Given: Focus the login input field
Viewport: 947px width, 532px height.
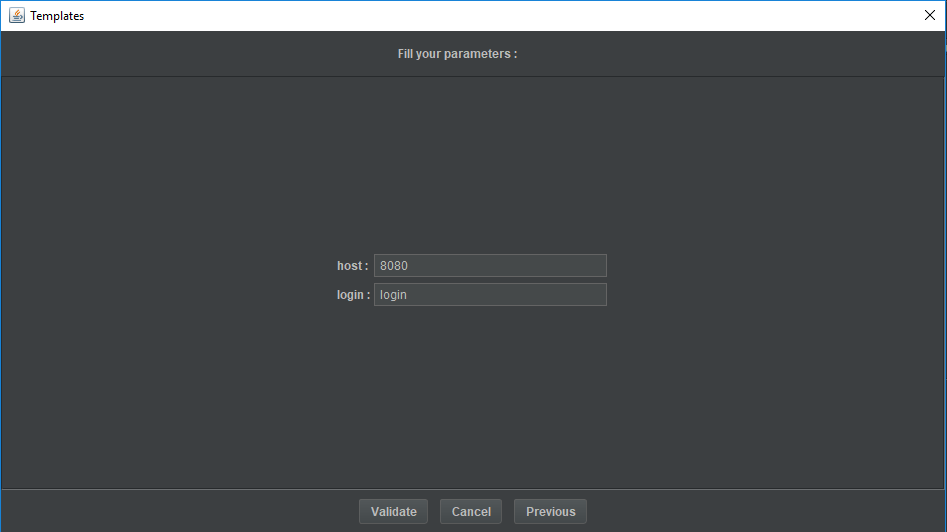Looking at the screenshot, I should pyautogui.click(x=490, y=294).
